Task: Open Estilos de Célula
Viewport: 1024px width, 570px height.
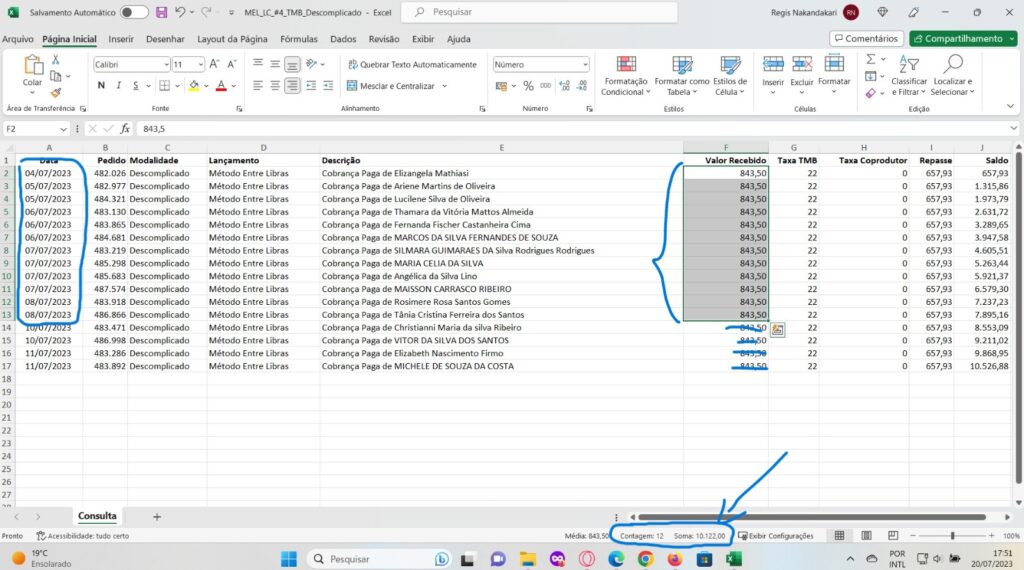Action: [729, 75]
